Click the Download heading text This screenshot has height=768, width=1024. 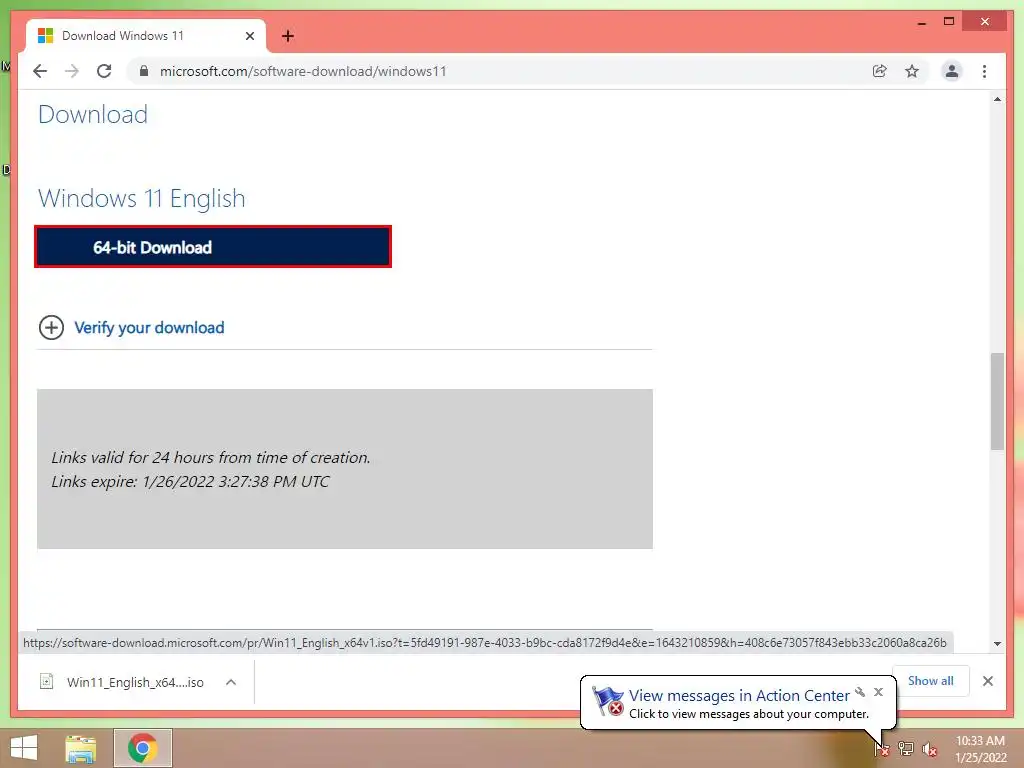pos(93,114)
